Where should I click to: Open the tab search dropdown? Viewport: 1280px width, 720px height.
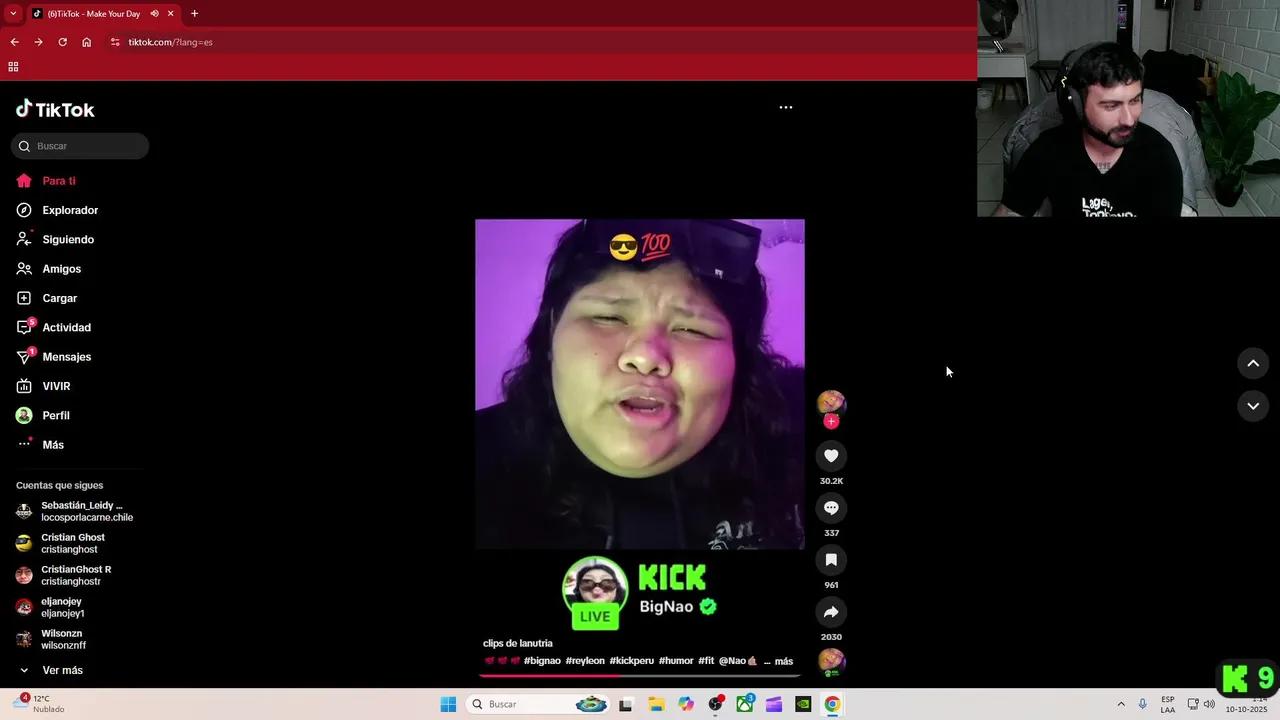[x=13, y=14]
